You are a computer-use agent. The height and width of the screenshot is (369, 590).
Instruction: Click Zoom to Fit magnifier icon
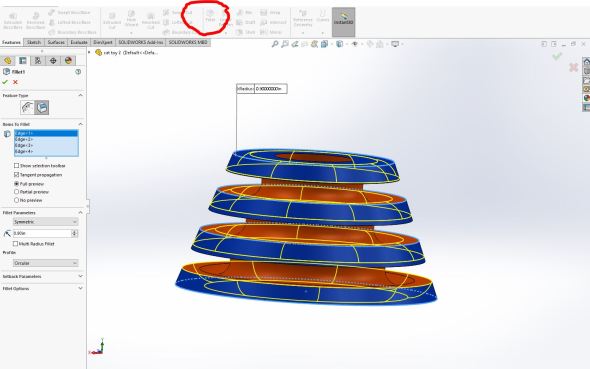[275, 44]
